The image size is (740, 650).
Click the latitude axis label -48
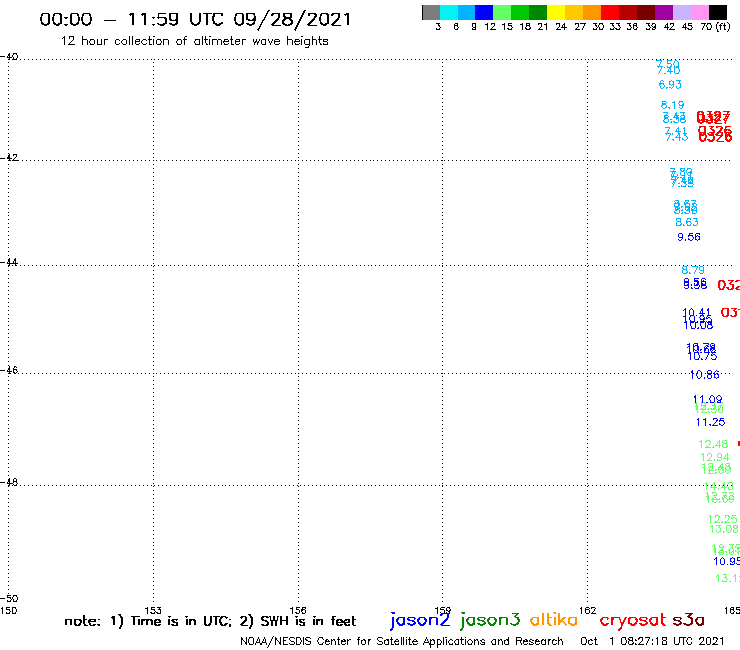pos(9,482)
